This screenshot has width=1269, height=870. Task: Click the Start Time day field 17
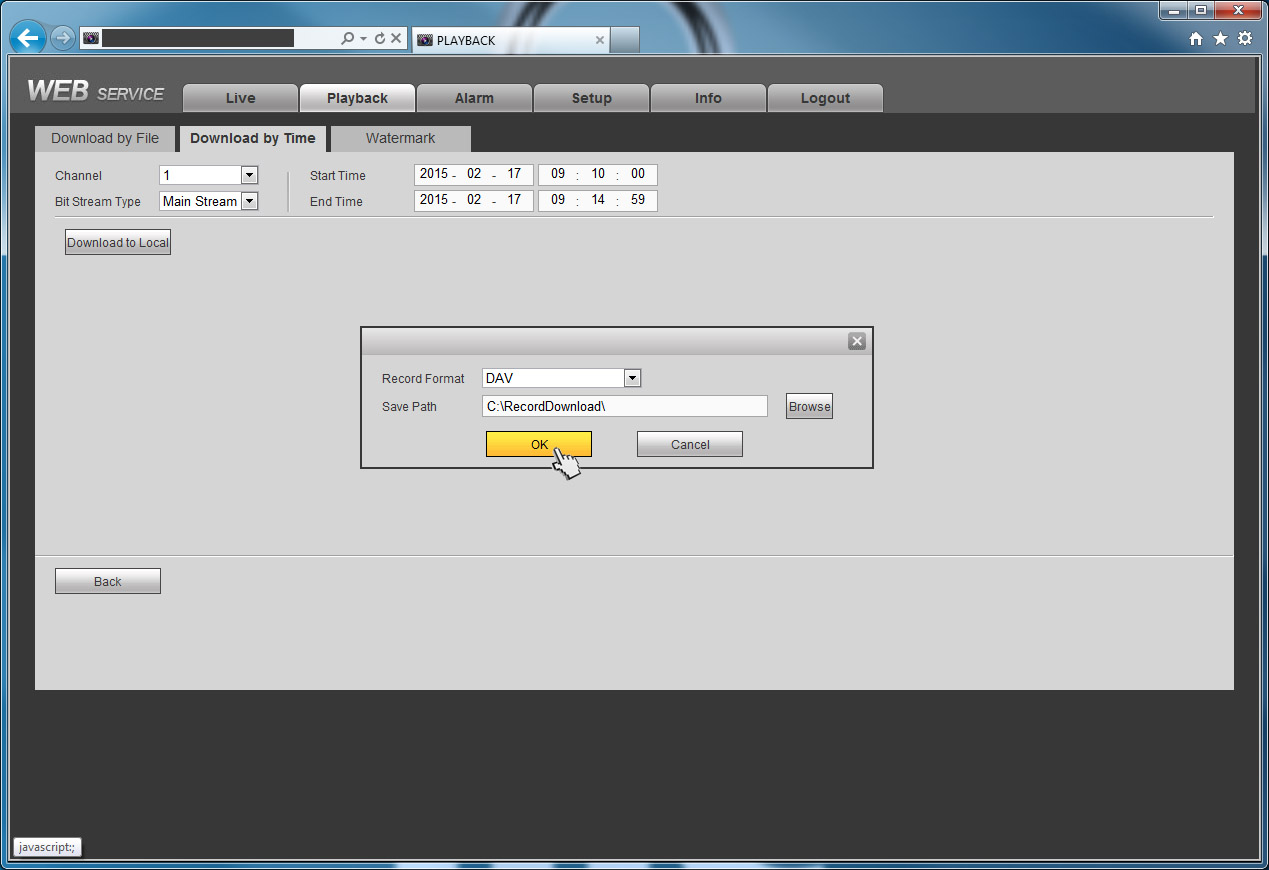[514, 174]
